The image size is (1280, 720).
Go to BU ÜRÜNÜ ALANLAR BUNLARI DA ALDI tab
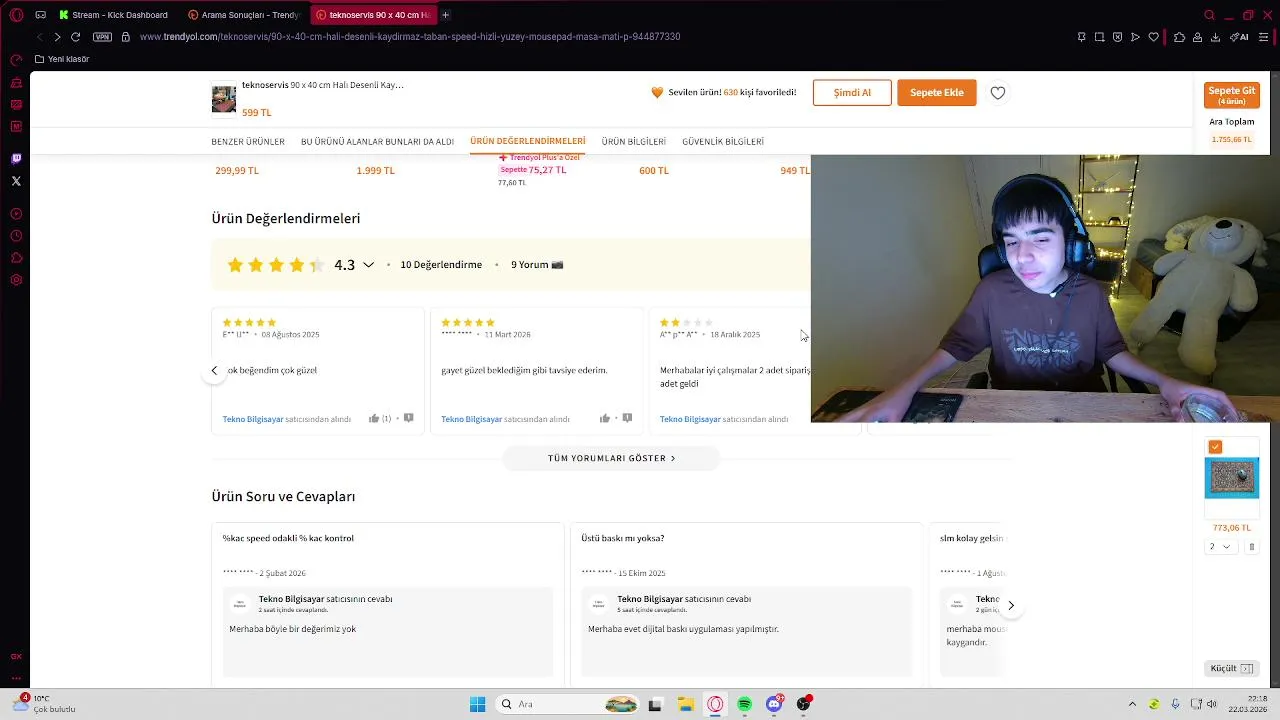tap(377, 142)
